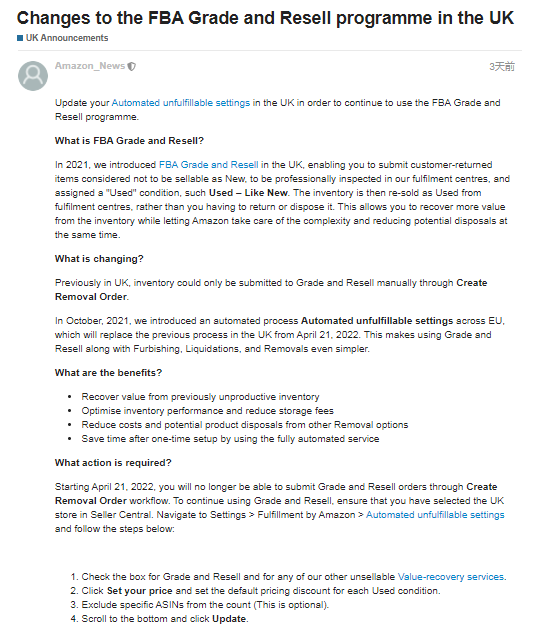Click the heading What is changing?
535x634 pixels.
point(99,259)
